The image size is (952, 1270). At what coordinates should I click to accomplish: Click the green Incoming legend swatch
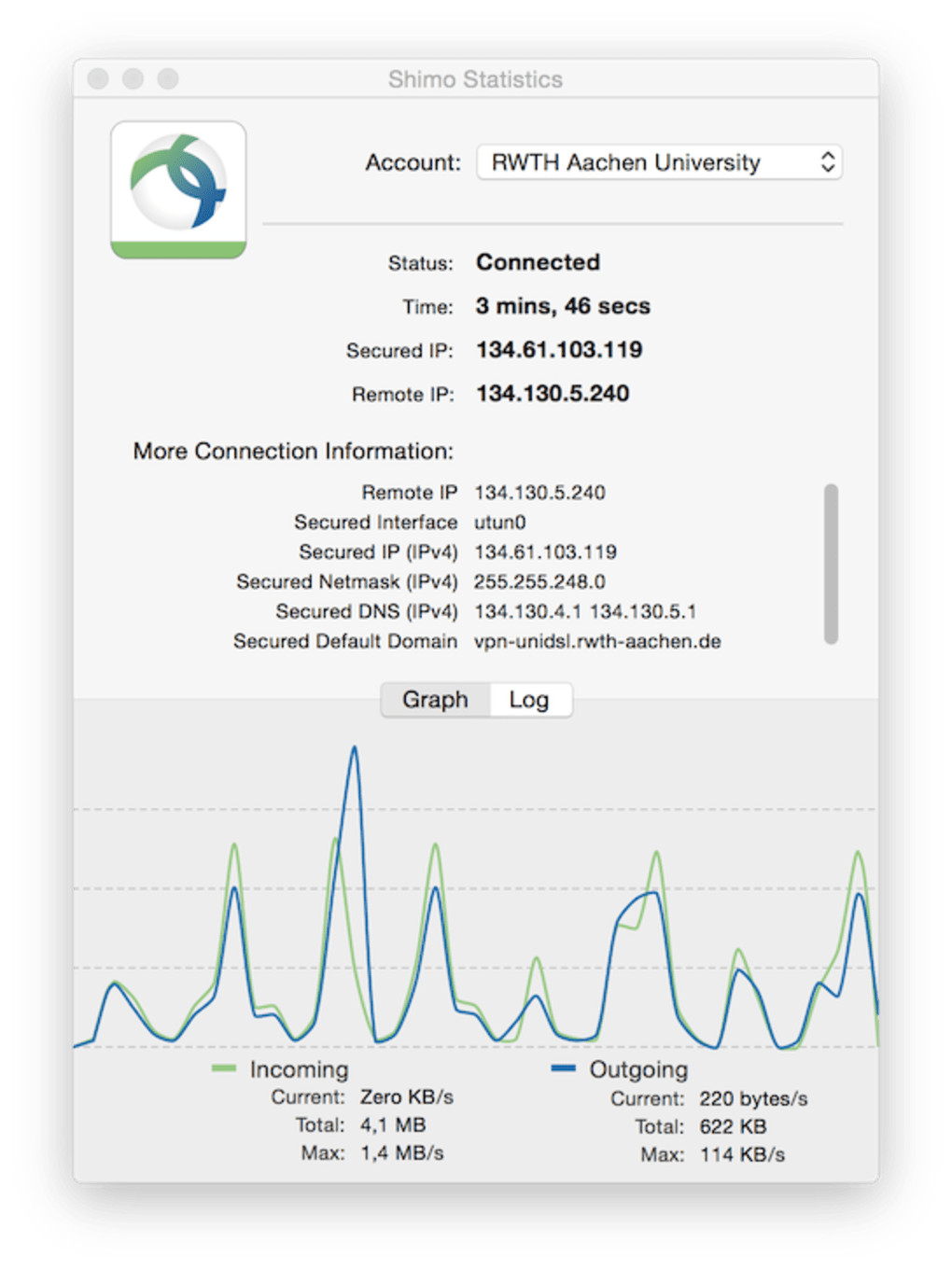click(x=224, y=1068)
